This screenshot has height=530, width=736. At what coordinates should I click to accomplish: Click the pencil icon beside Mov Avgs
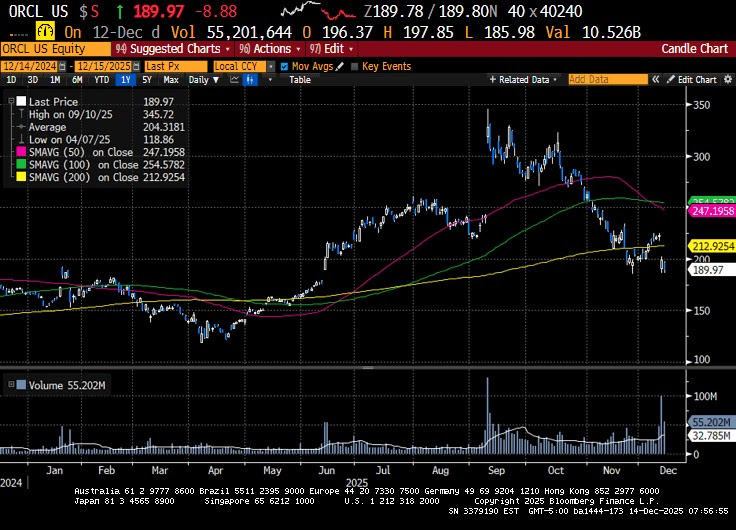pyautogui.click(x=340, y=65)
